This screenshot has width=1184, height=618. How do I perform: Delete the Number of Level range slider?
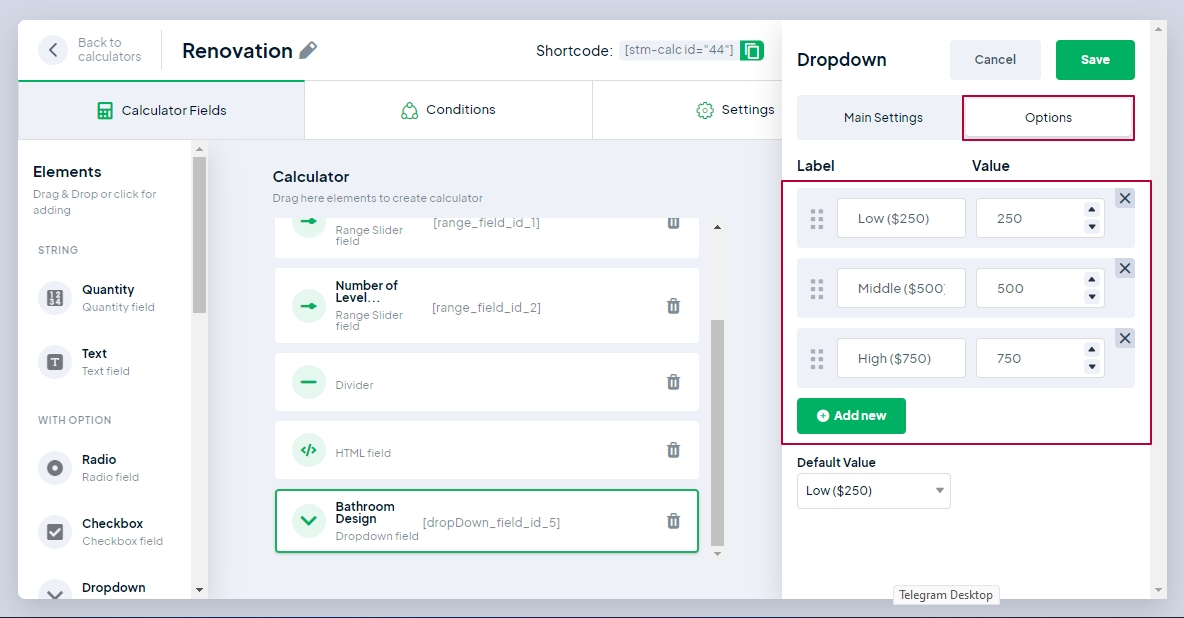click(674, 306)
